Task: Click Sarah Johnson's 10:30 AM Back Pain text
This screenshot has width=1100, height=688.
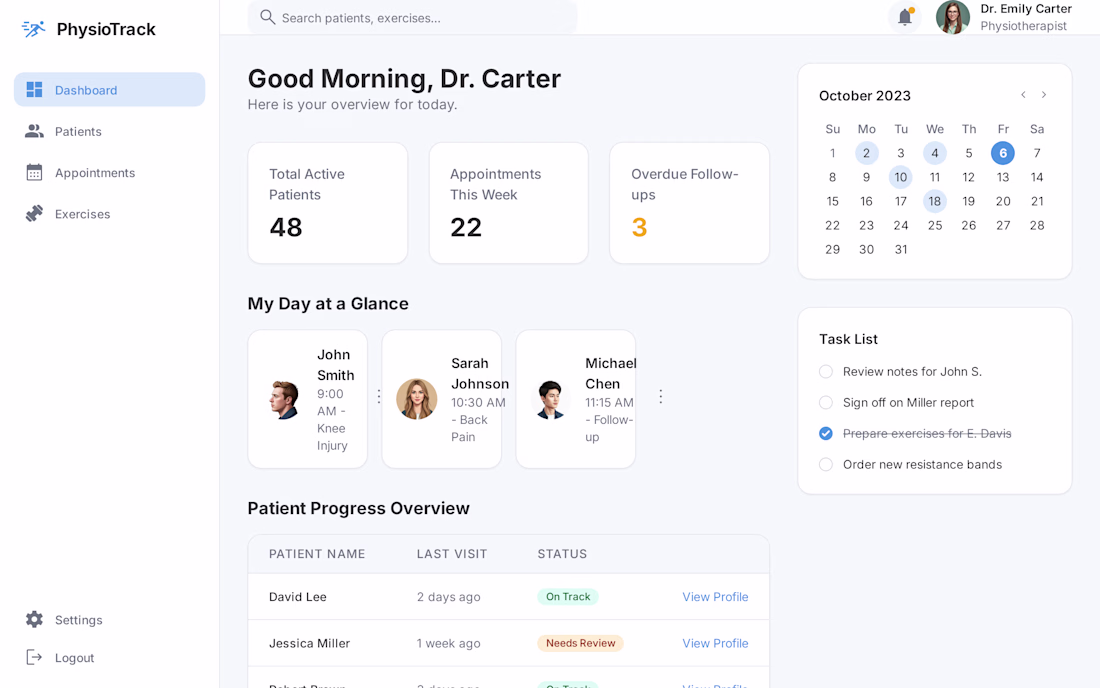Action: click(x=478, y=419)
